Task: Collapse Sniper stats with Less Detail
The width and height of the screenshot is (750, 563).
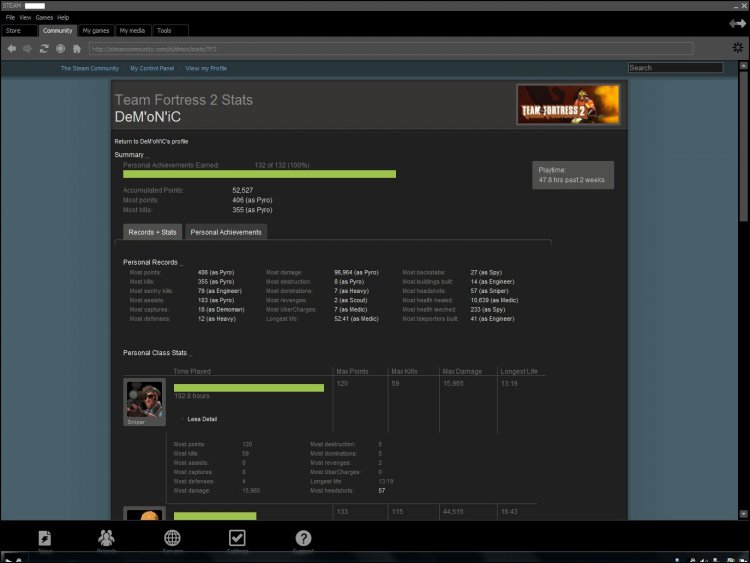Action: (202, 419)
